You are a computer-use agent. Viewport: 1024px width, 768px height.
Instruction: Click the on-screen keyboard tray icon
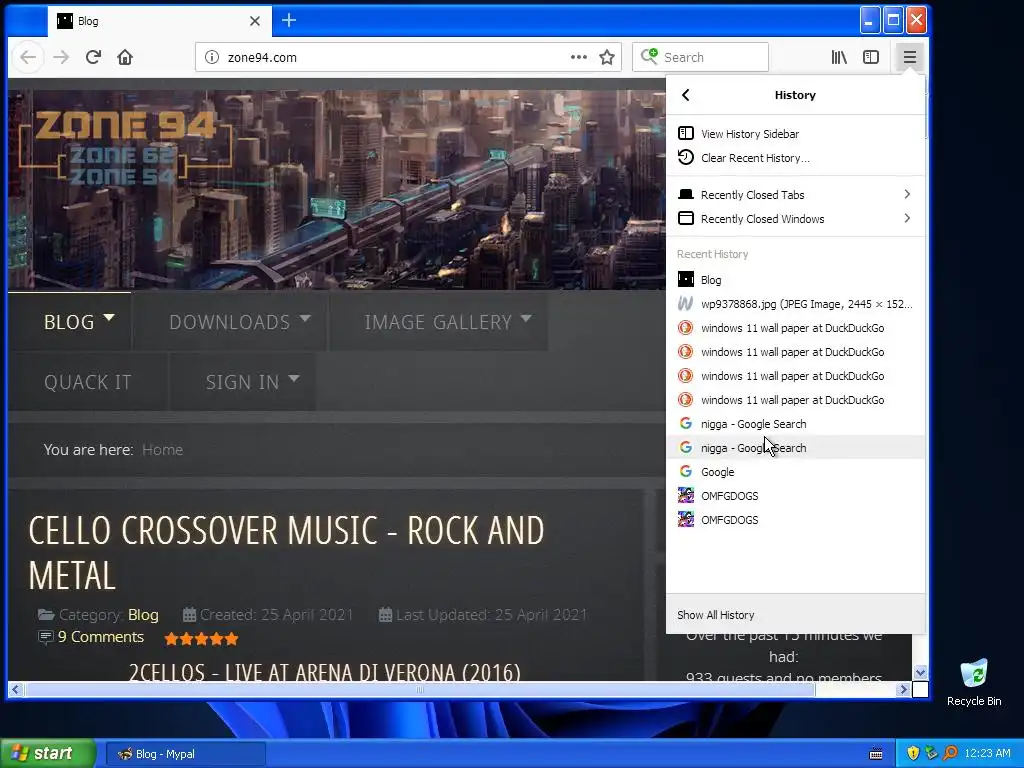876,754
